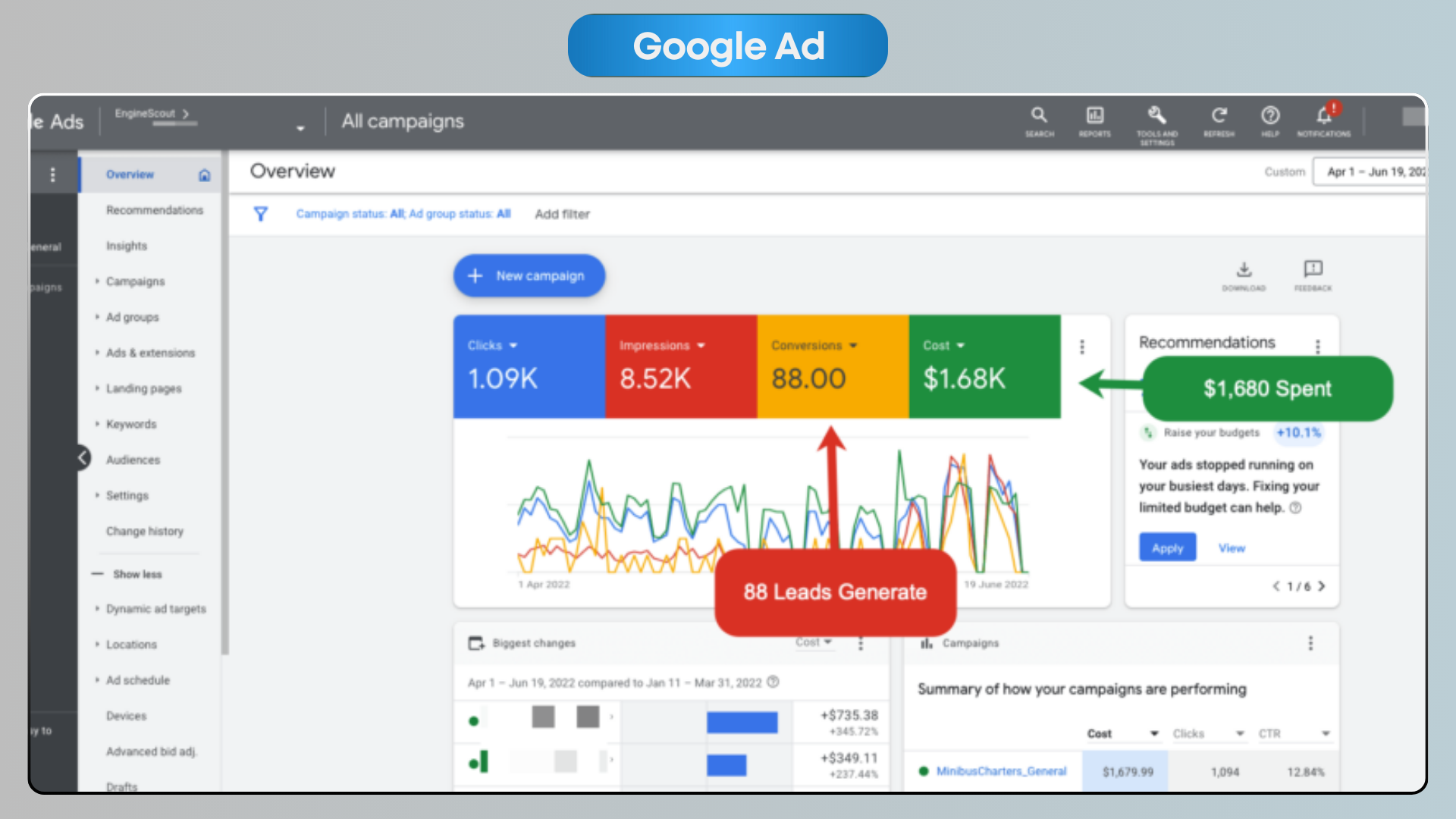This screenshot has width=1456, height=819.
Task: Click the Refresh icon
Action: [x=1219, y=115]
